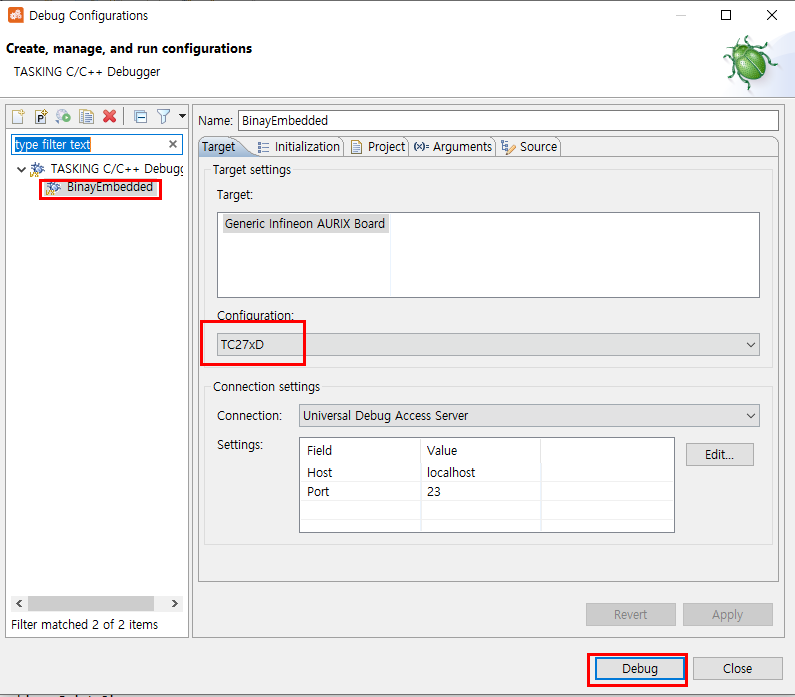
Task: Edit the Name field BinayEmbedded
Action: pyautogui.click(x=508, y=121)
